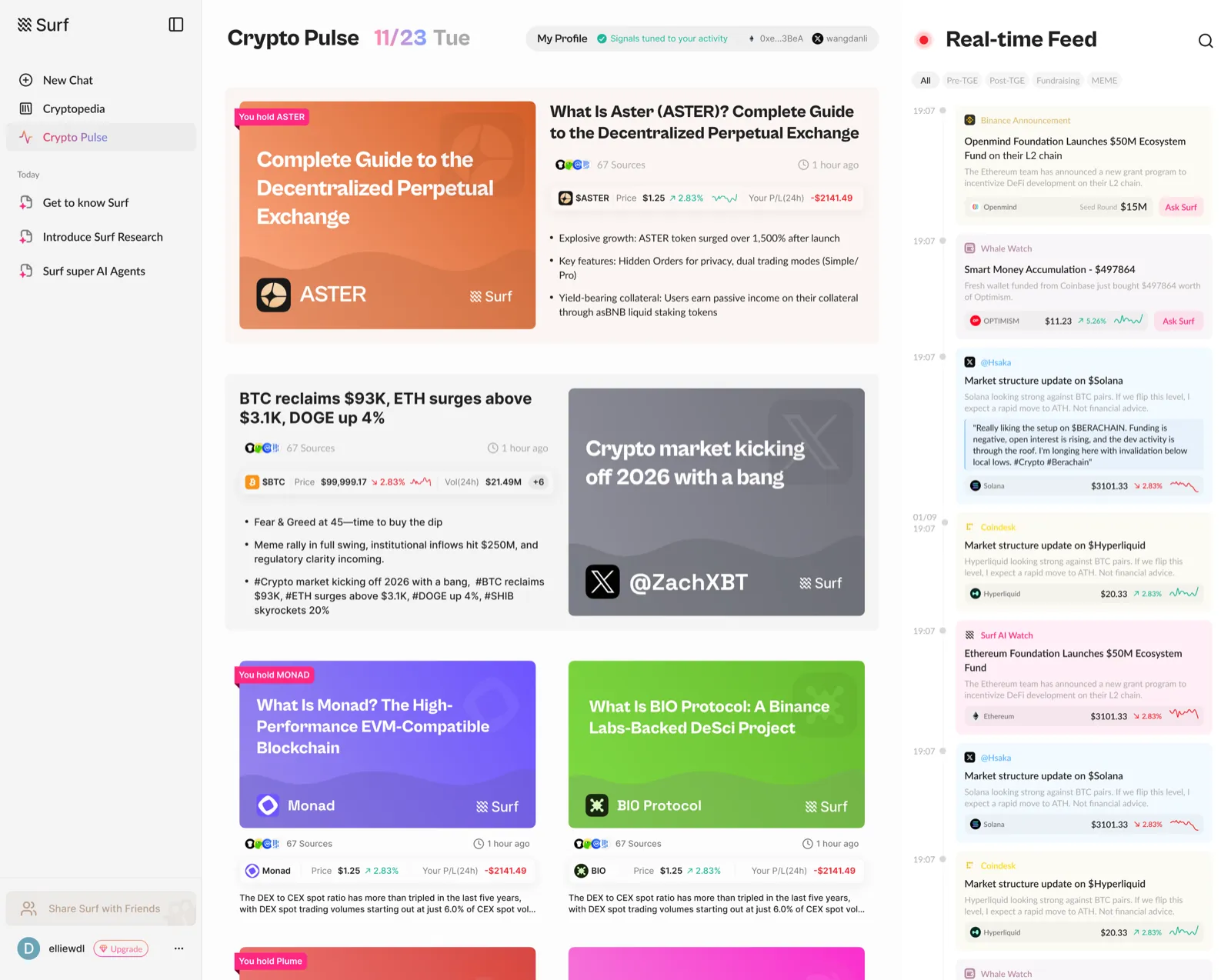Open the three-dot account options menu
1231x980 pixels.
pos(178,948)
